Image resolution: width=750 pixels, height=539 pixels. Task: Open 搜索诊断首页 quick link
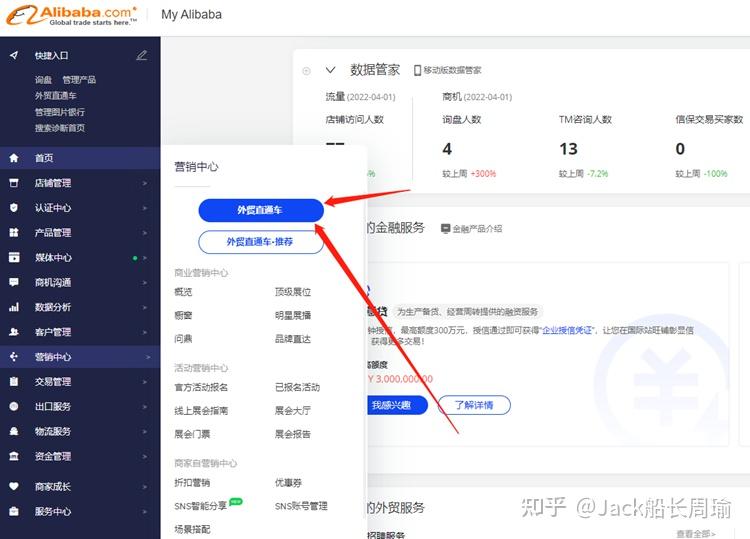point(60,128)
